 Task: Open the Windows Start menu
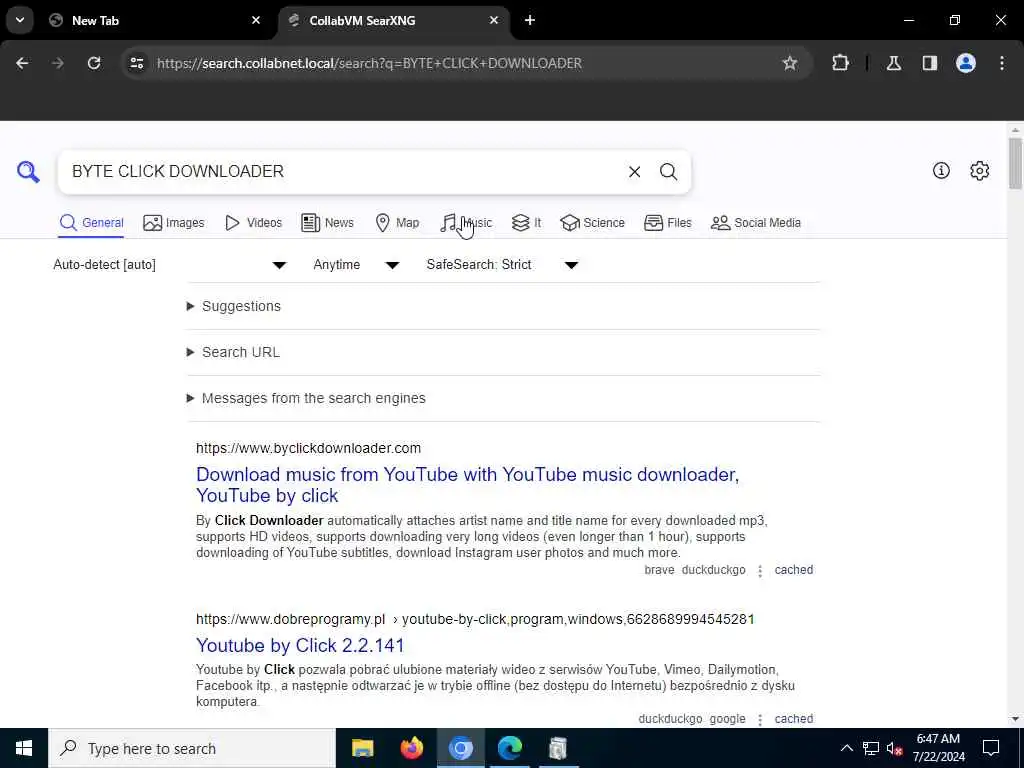24,748
